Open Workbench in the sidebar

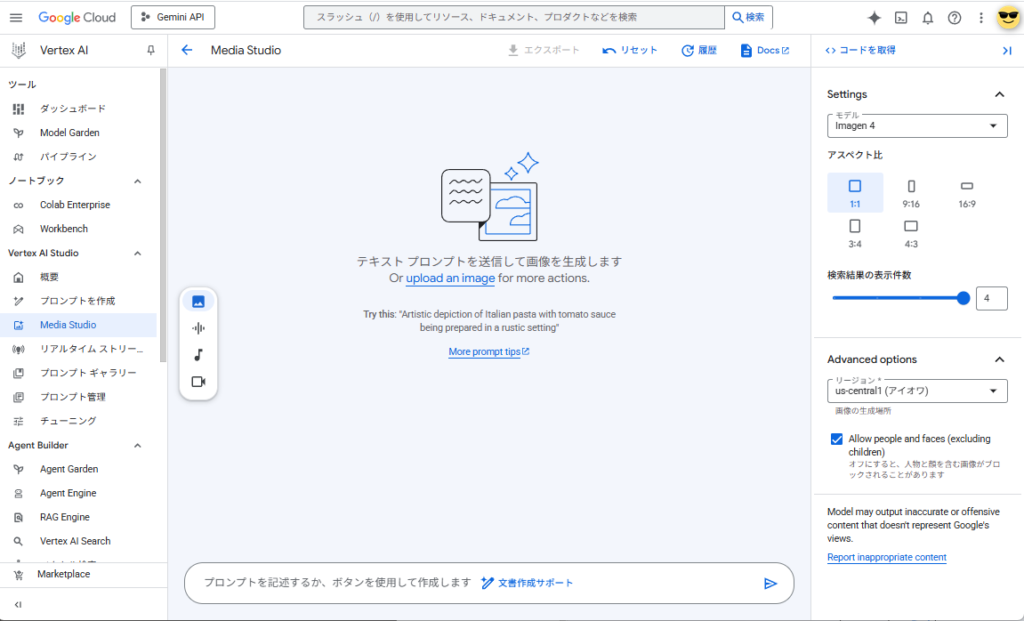78,229
